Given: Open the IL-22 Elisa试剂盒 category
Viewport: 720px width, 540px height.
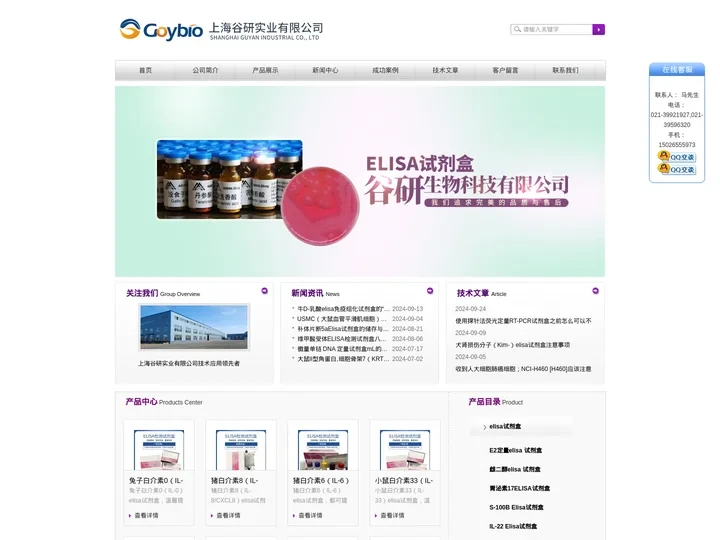Looking at the screenshot, I should point(513,526).
